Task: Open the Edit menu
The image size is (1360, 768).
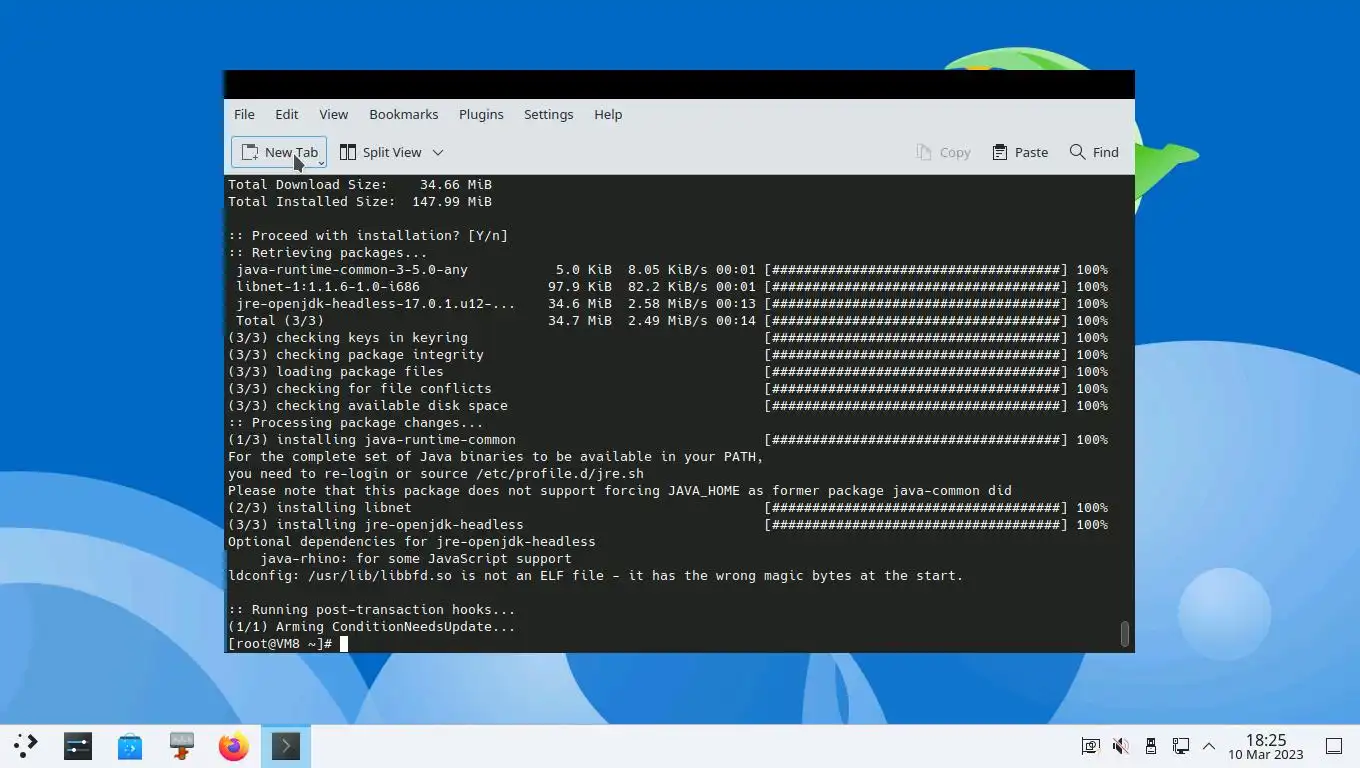Action: pos(287,114)
